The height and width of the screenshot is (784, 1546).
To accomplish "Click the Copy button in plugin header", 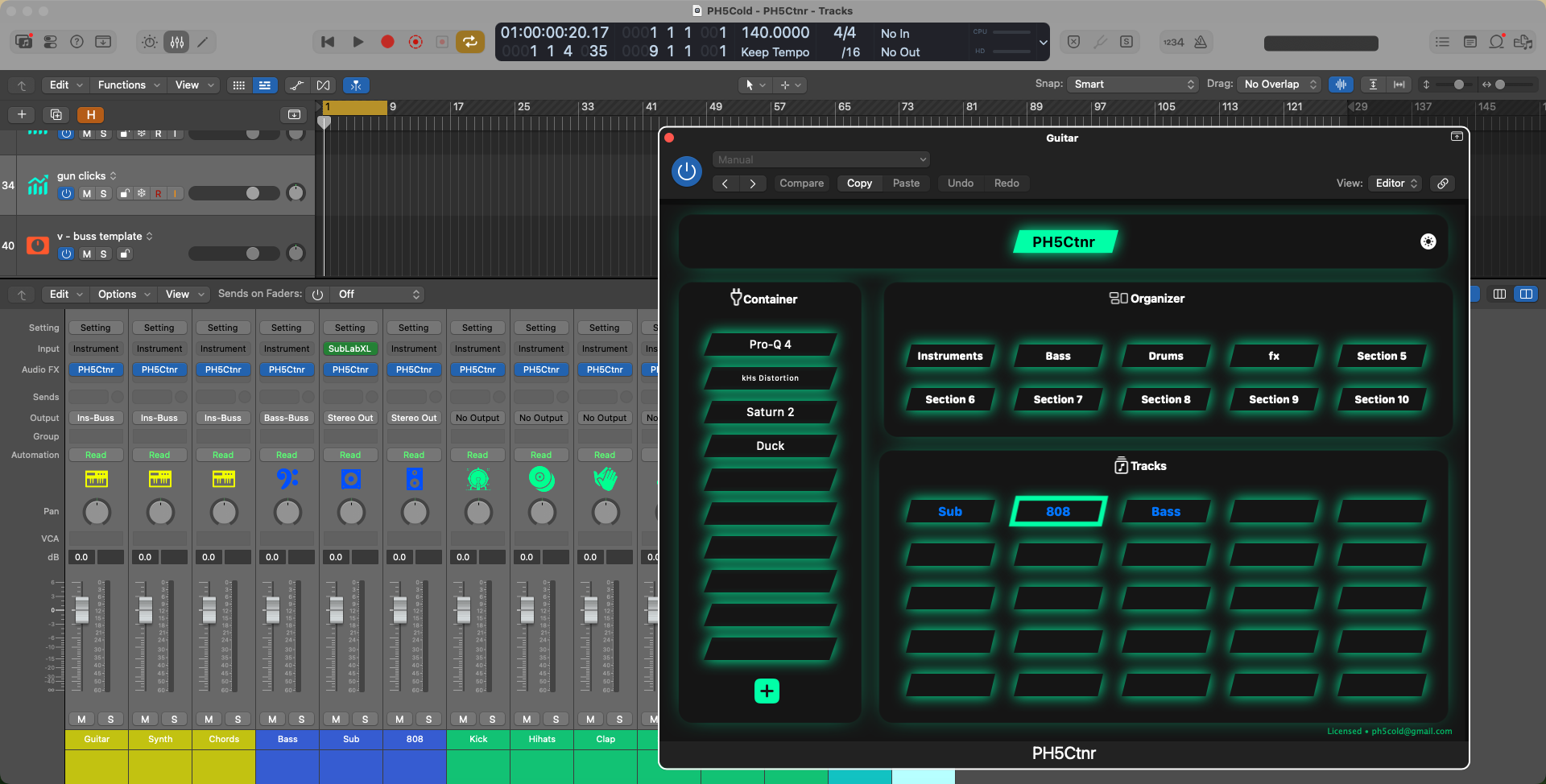I will point(859,184).
